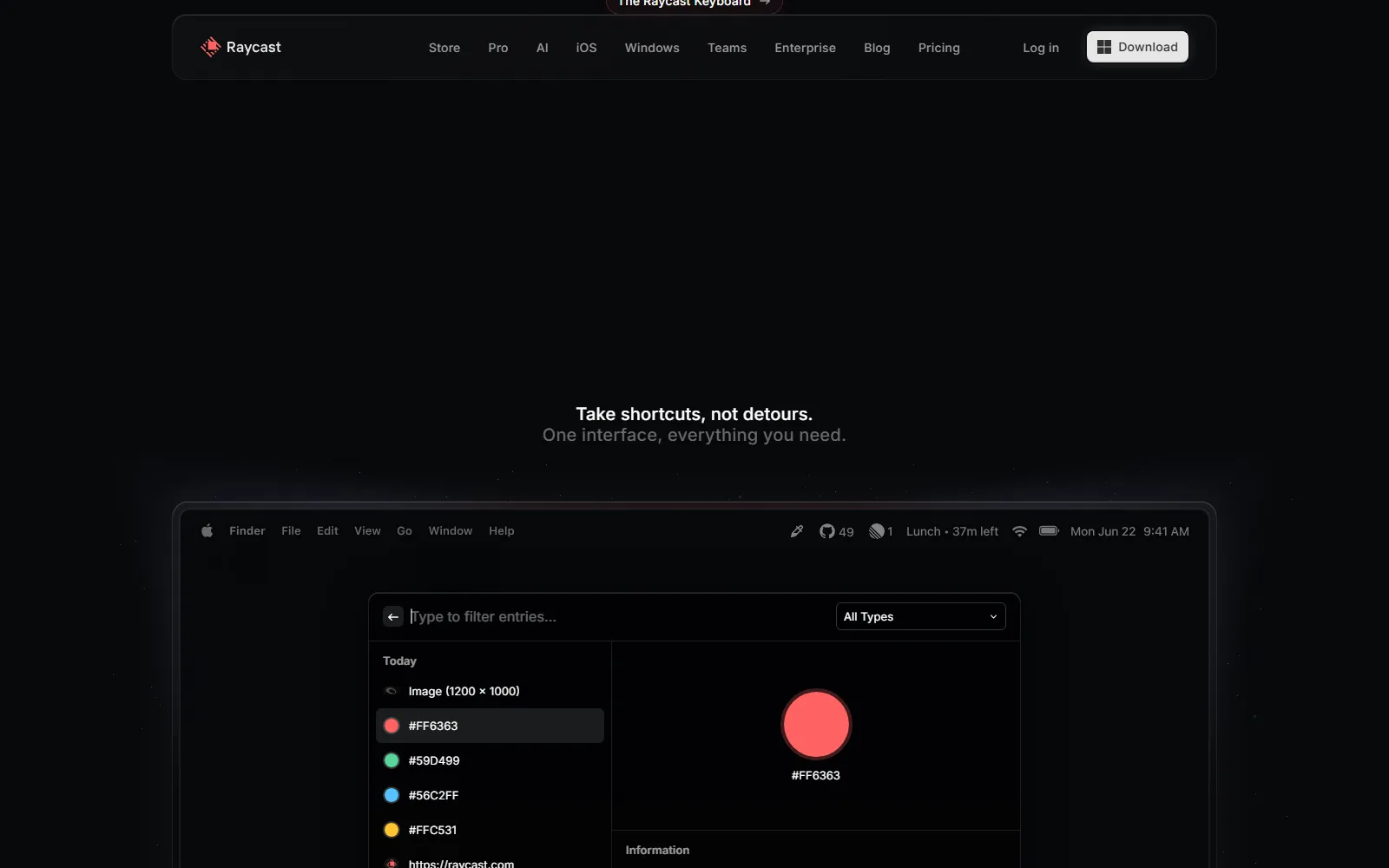Open the GitHub notifications icon showing 49

tap(836, 531)
